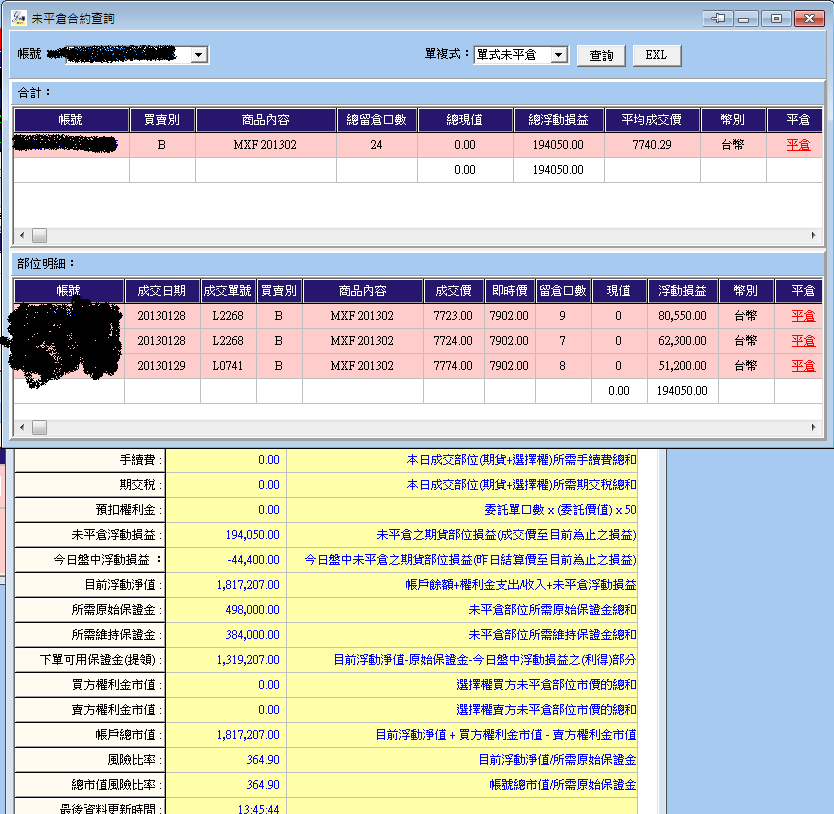Click 風險比率 value 364.90
This screenshot has width=834, height=814.
tap(263, 760)
